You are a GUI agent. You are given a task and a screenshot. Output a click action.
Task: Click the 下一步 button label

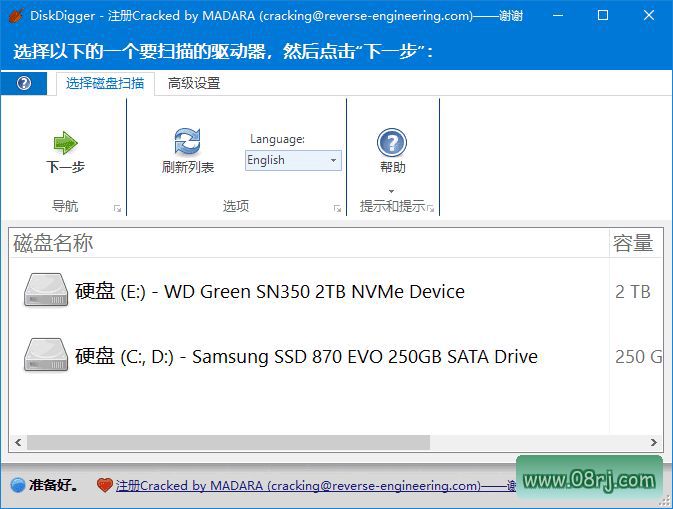pyautogui.click(x=65, y=167)
